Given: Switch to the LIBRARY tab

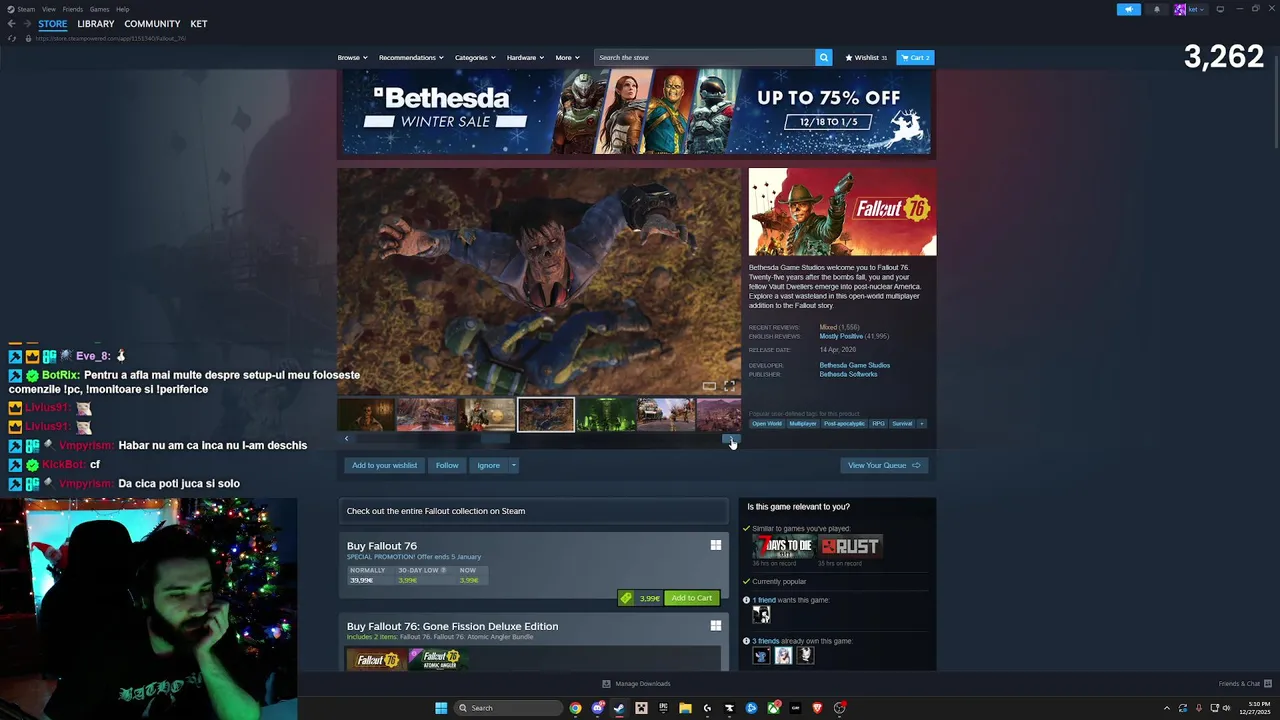Looking at the screenshot, I should pos(96,24).
